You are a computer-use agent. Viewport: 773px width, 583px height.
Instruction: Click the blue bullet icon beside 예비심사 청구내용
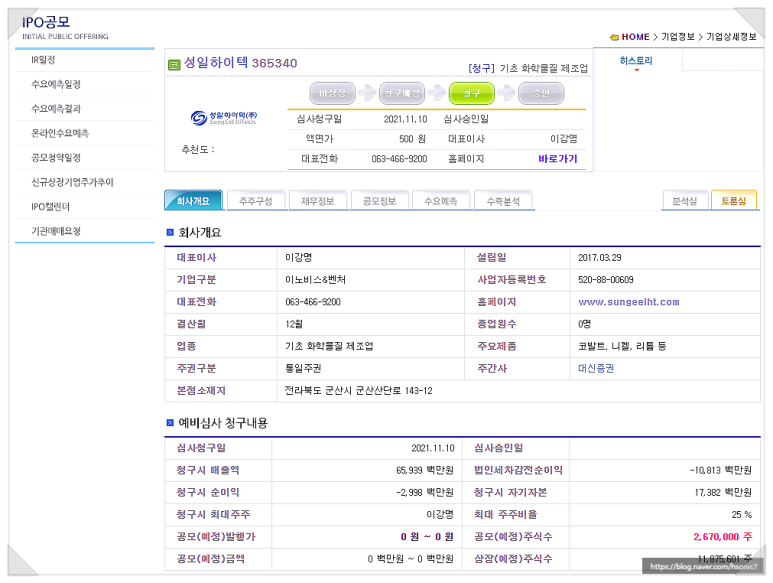(x=170, y=422)
